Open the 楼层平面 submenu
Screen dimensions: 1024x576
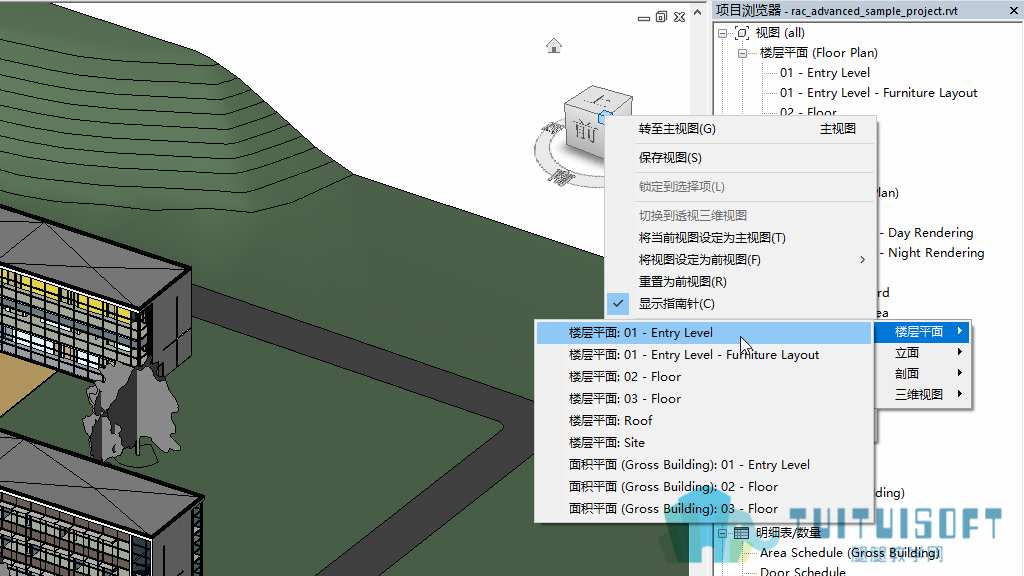[922, 332]
